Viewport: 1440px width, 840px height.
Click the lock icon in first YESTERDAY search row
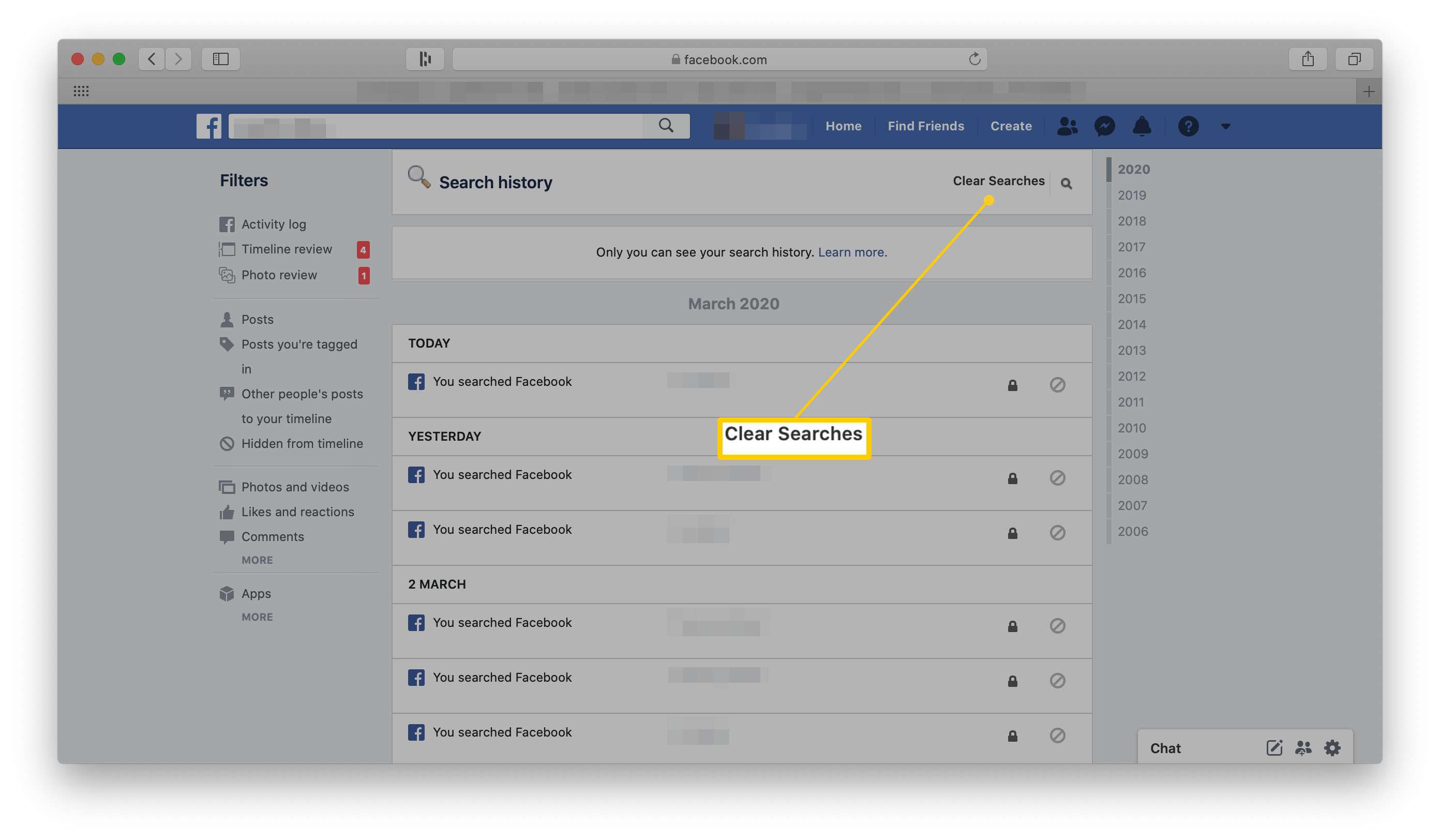click(x=1012, y=478)
